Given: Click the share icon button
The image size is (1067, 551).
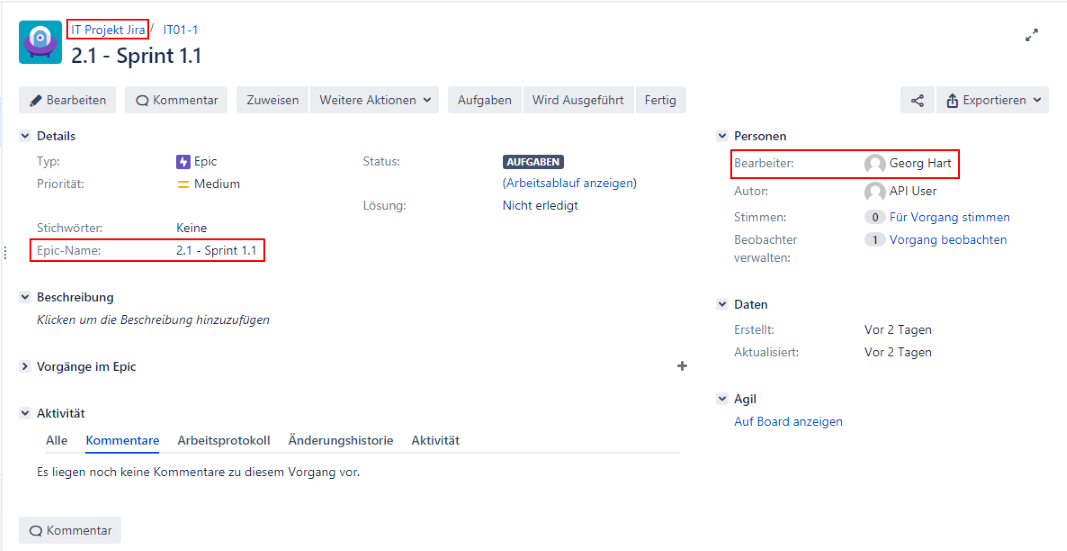Looking at the screenshot, I should 917,100.
